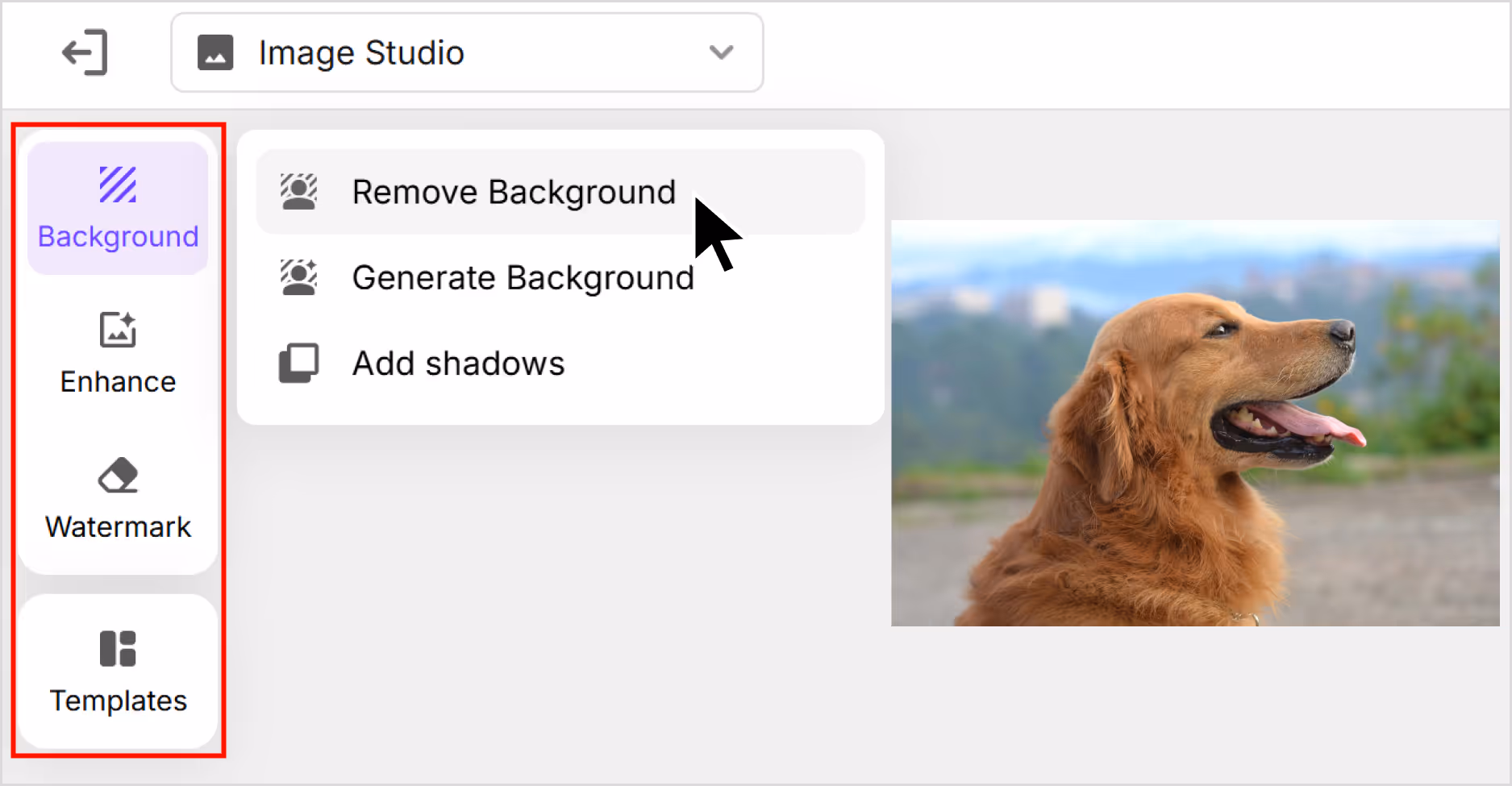This screenshot has height=786, width=1512.
Task: Choose Remove Background from the menu
Action: point(560,192)
